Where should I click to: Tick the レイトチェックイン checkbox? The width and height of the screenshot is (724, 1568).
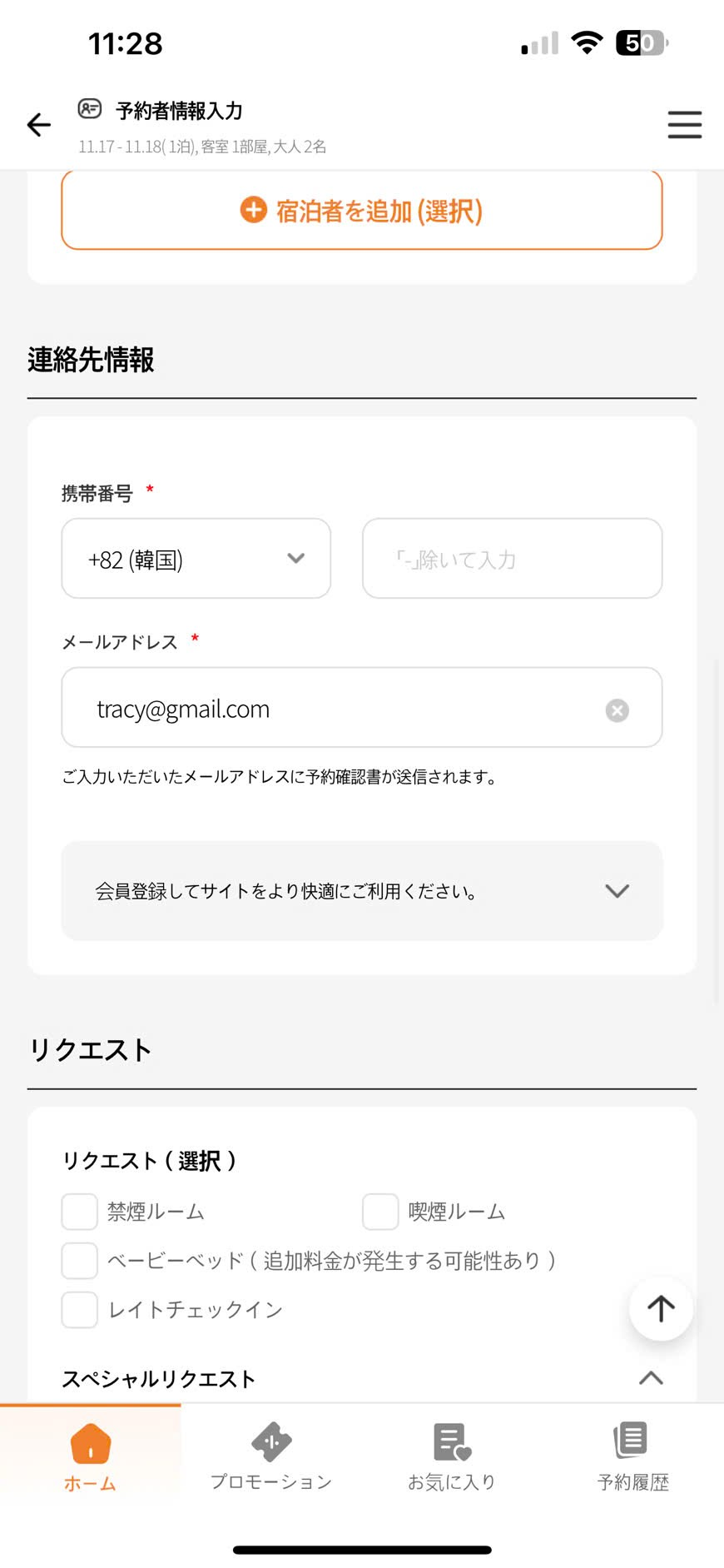tap(80, 1310)
